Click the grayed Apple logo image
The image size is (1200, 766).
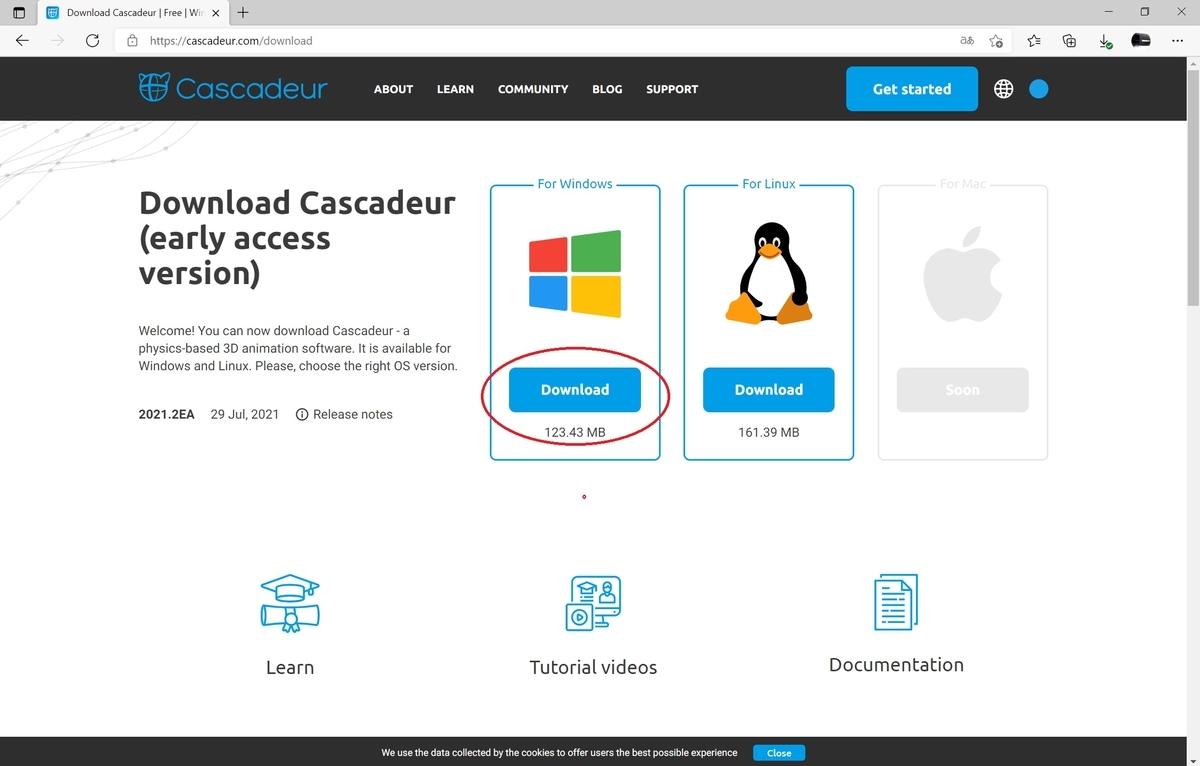962,272
